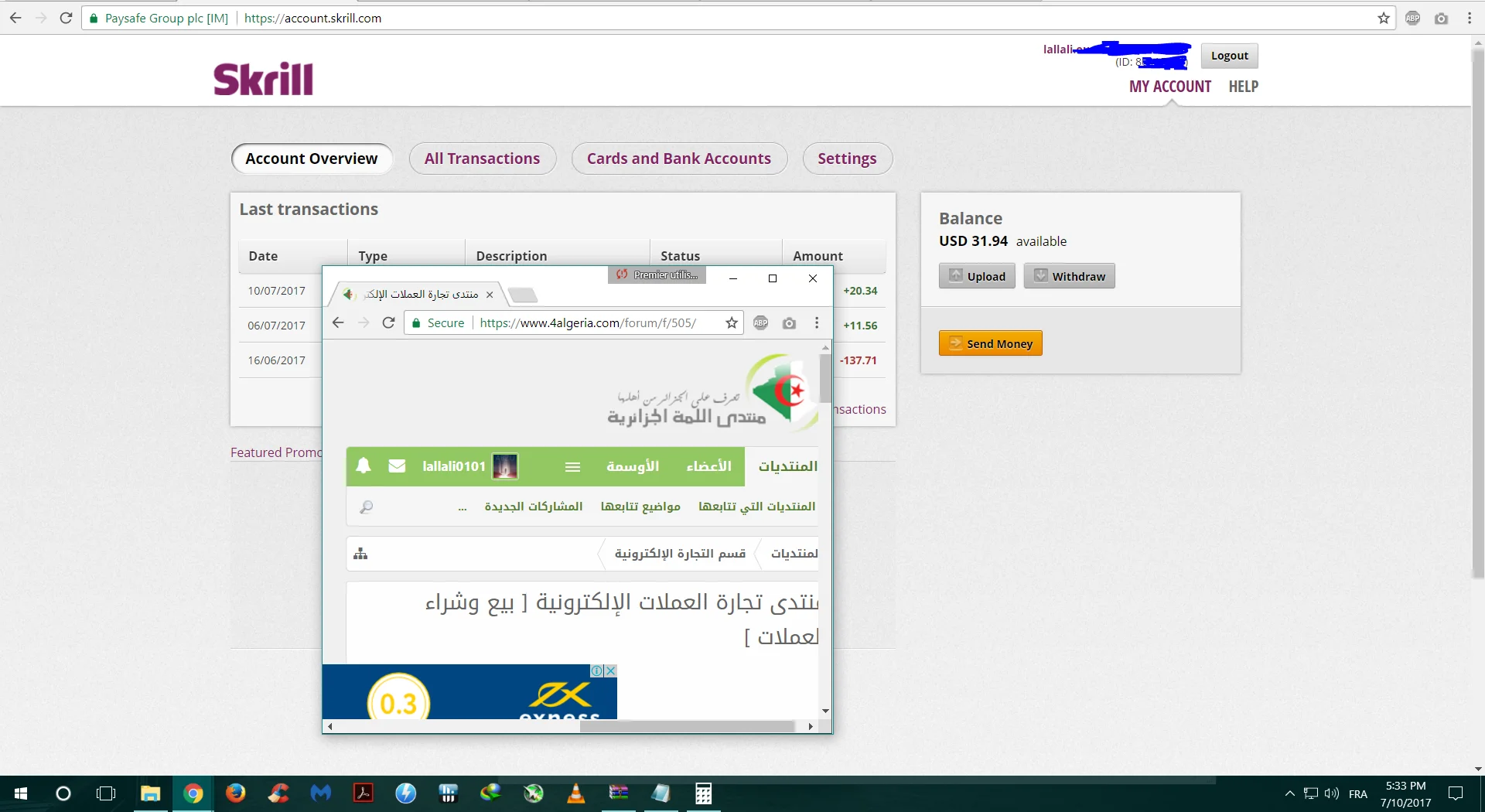This screenshot has height=812, width=1485.
Task: Click the lallali0101 user avatar
Action: pyautogui.click(x=505, y=466)
